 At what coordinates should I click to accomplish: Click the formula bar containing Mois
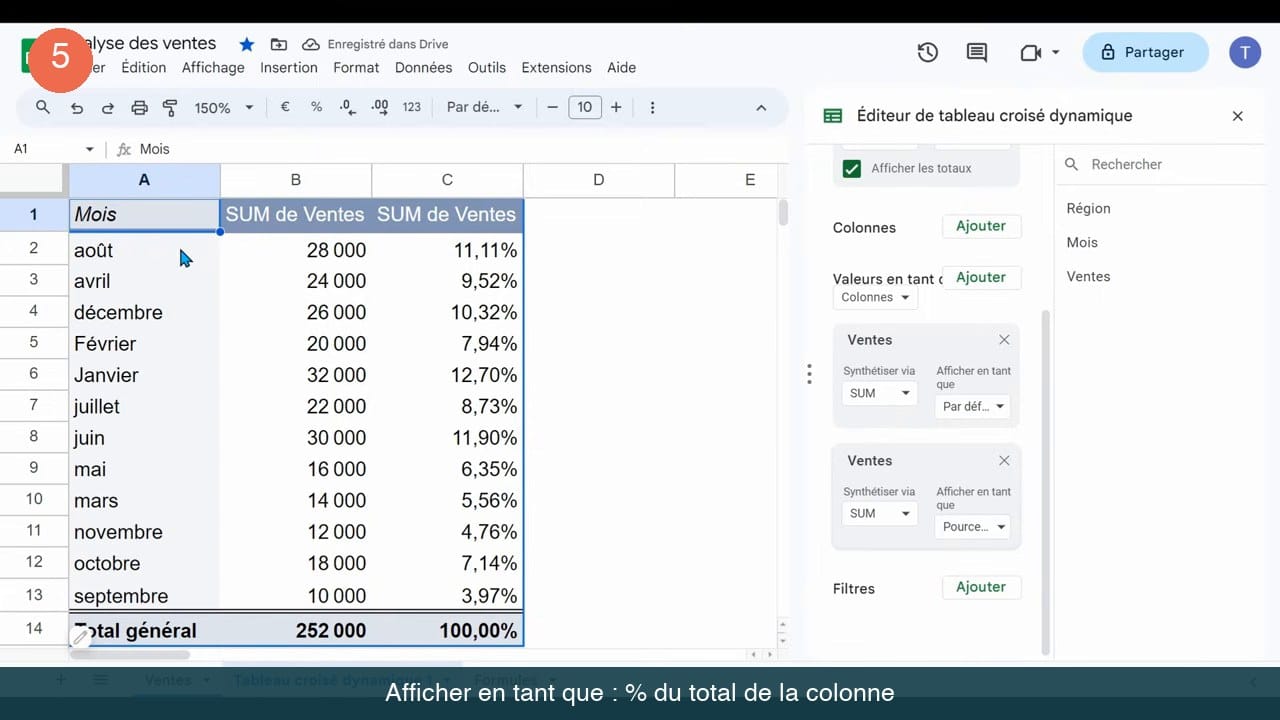[x=460, y=149]
